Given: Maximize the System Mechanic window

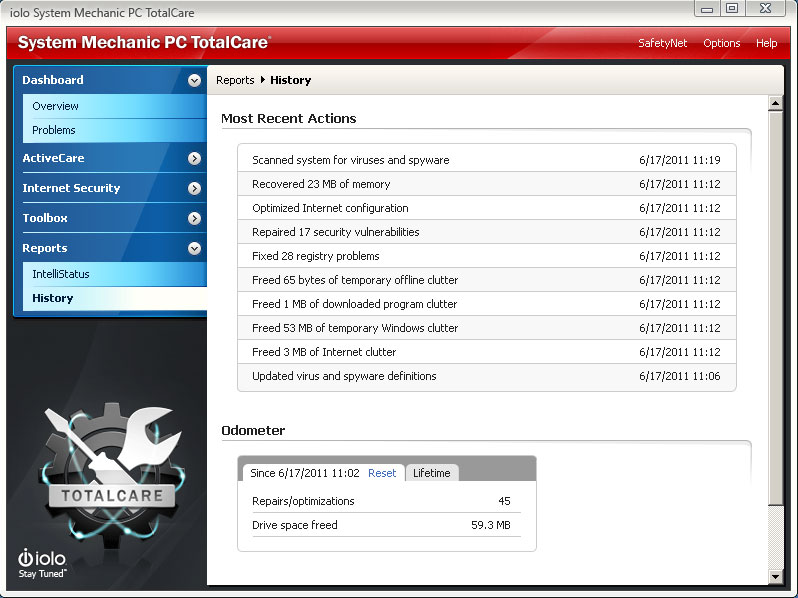Looking at the screenshot, I should click(x=732, y=8).
